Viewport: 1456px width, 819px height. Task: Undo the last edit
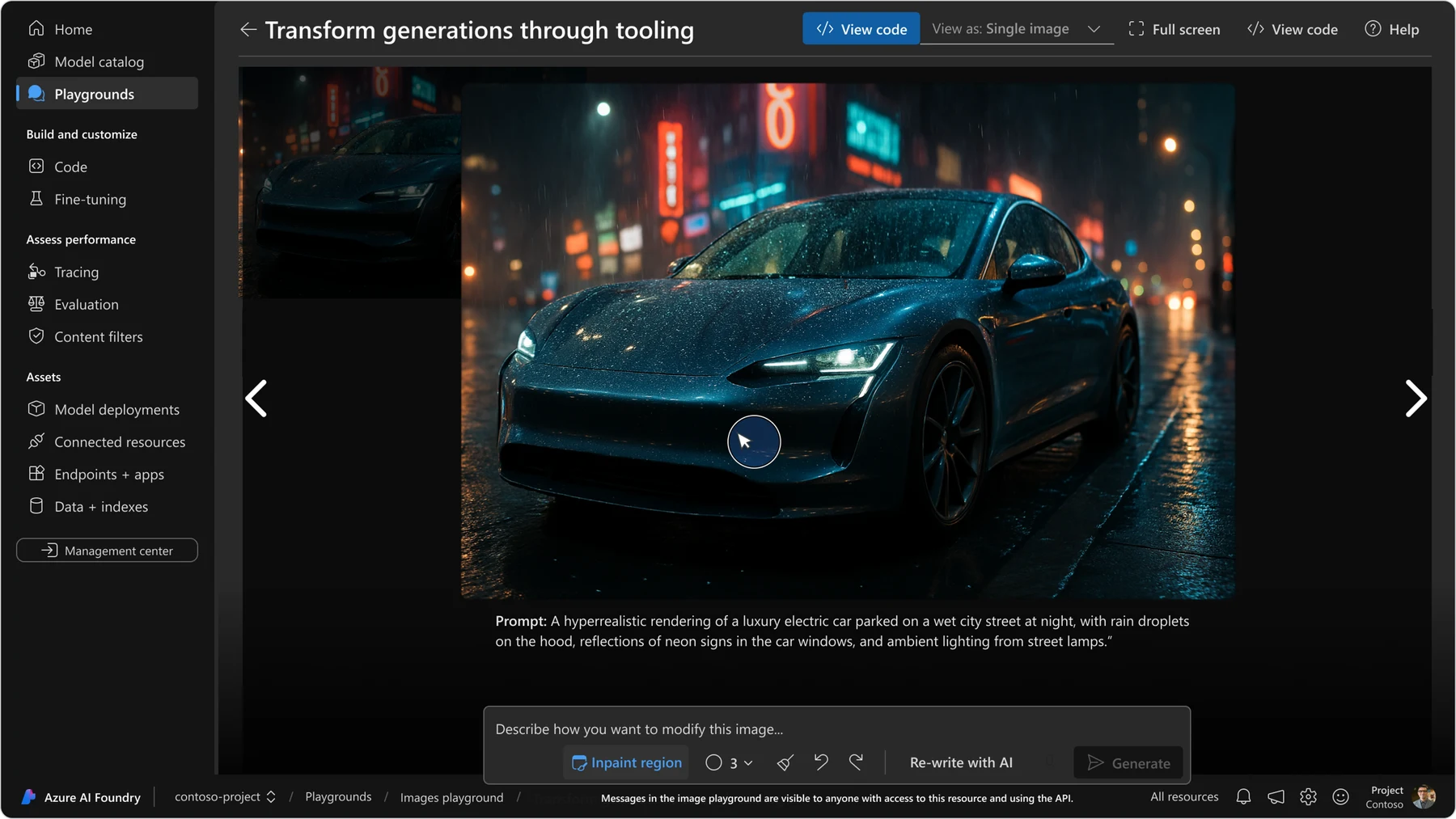point(821,762)
